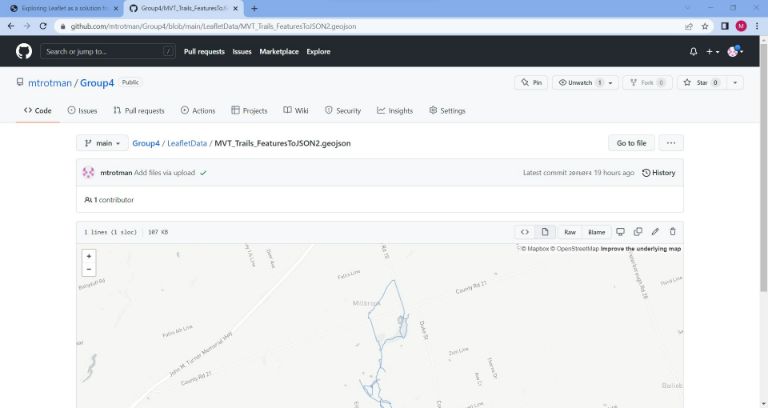The width and height of the screenshot is (768, 408).
Task: Switch to rendered file view toggle
Action: (545, 232)
